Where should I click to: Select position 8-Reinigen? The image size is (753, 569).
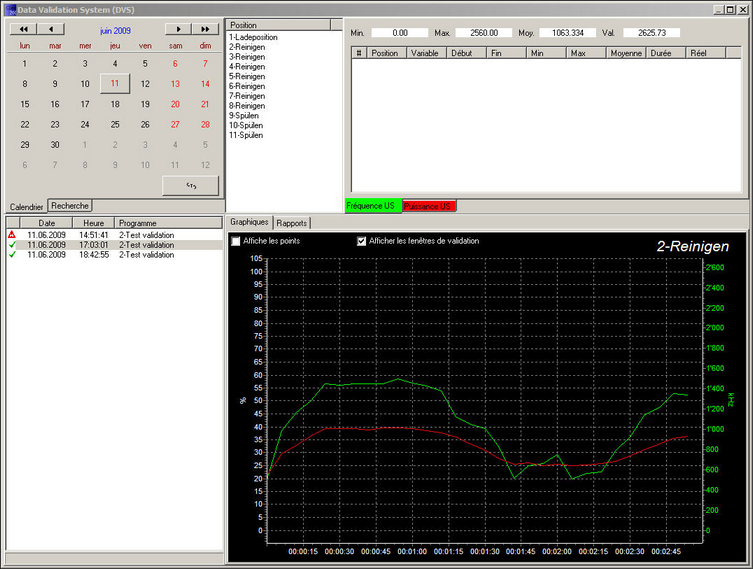pyautogui.click(x=247, y=106)
